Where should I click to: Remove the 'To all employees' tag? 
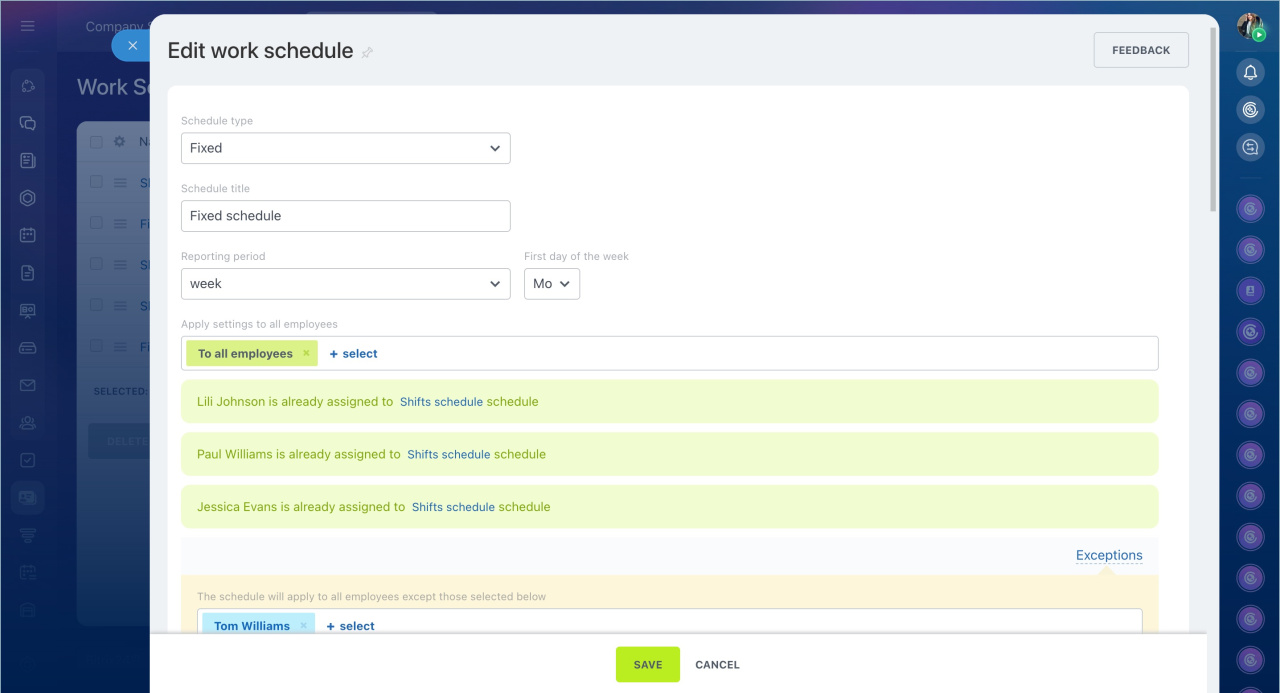click(306, 354)
